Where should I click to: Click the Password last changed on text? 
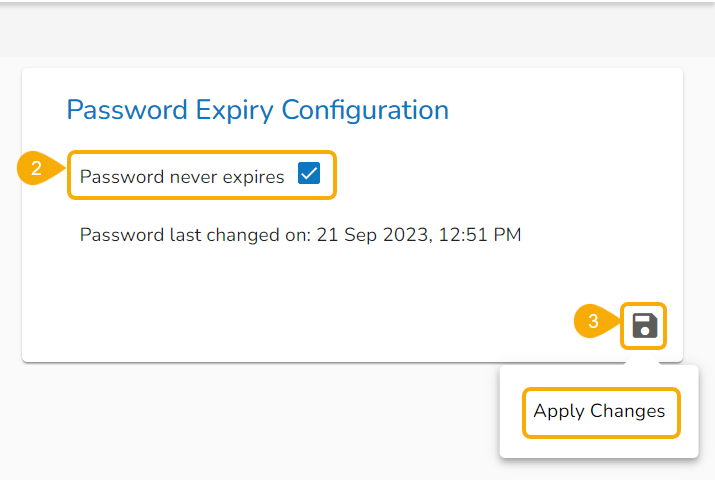tap(195, 235)
